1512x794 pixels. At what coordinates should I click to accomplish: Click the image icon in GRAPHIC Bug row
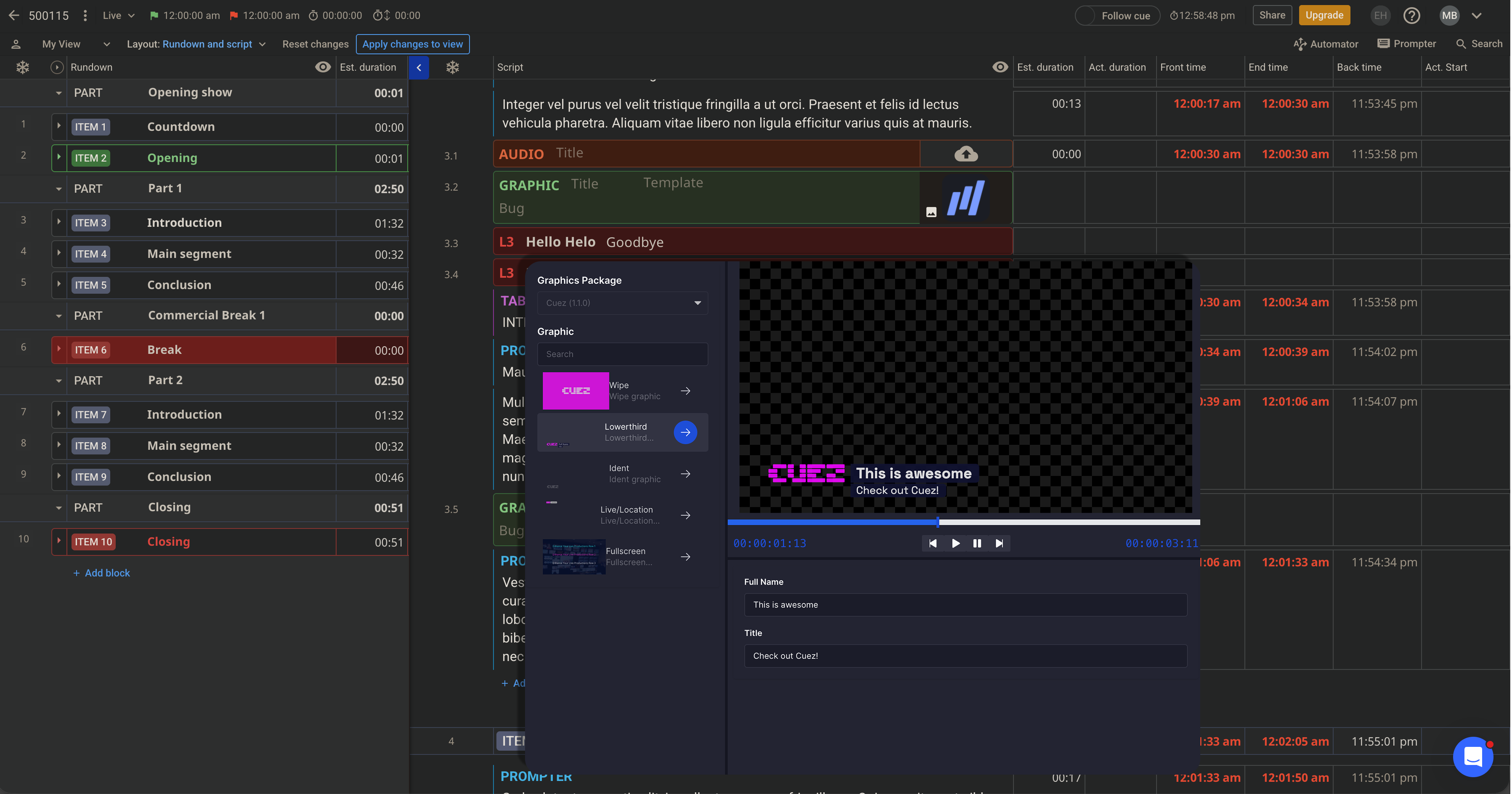(x=931, y=212)
